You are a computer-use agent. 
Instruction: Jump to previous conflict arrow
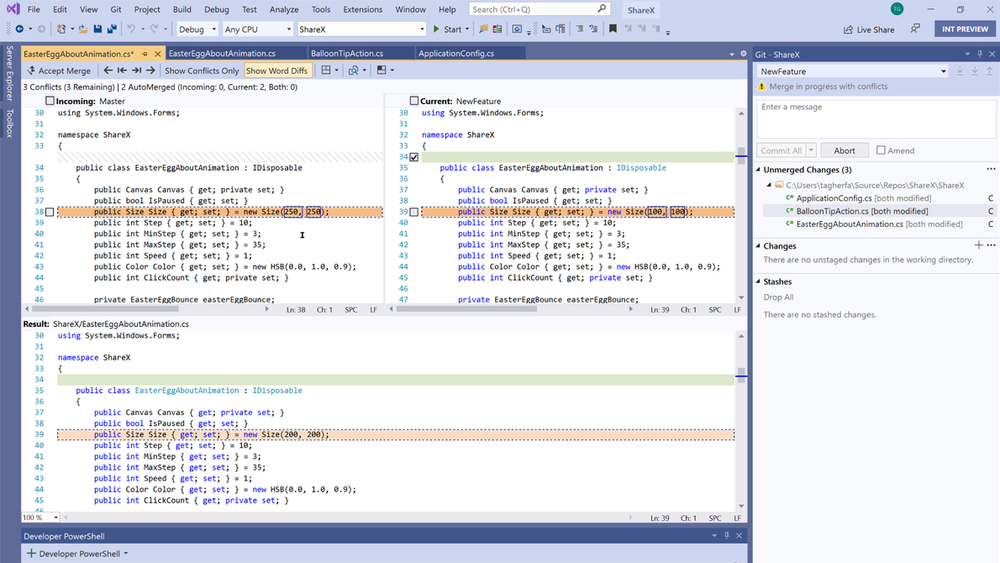pos(108,70)
